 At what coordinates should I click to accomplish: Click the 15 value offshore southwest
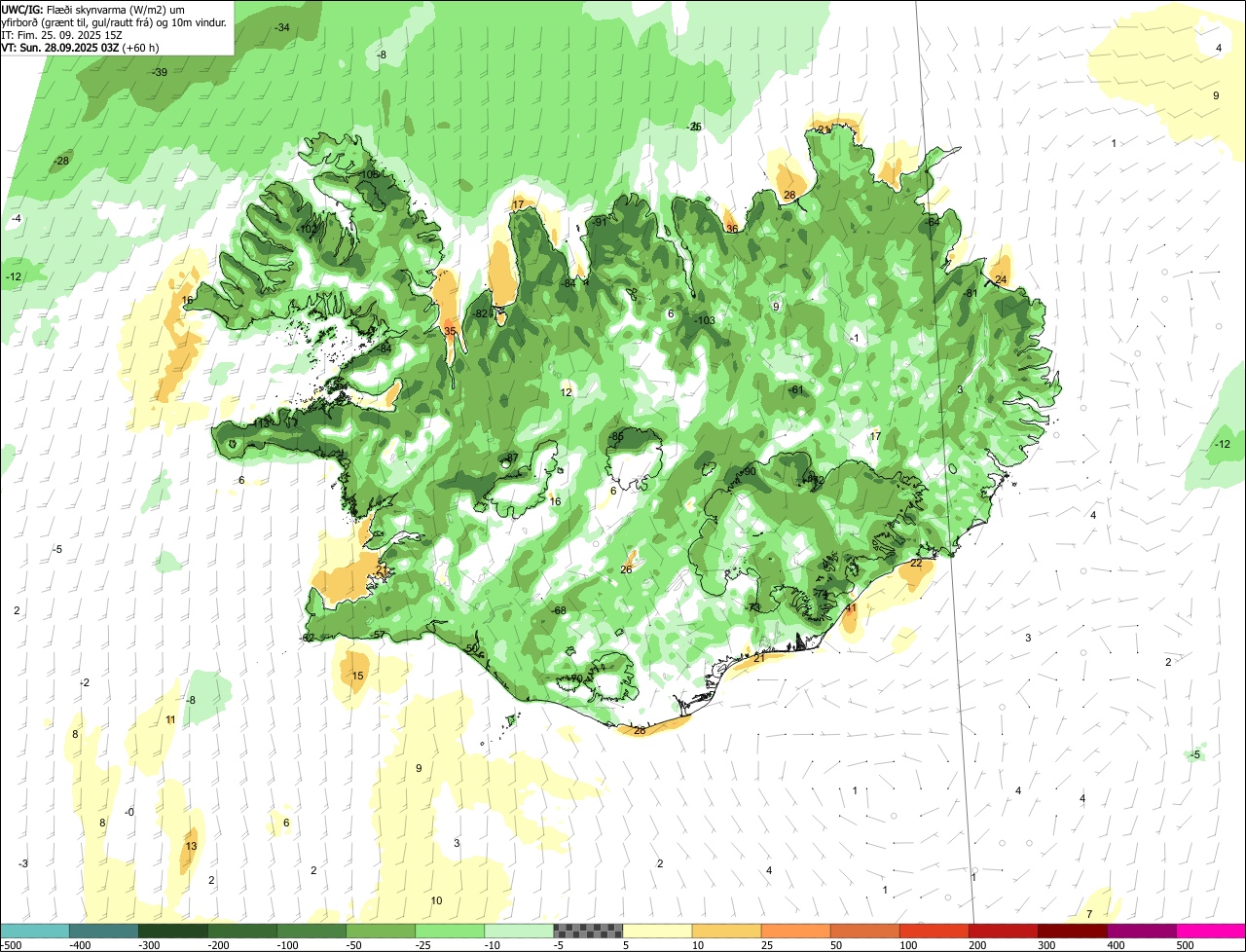pyautogui.click(x=358, y=676)
